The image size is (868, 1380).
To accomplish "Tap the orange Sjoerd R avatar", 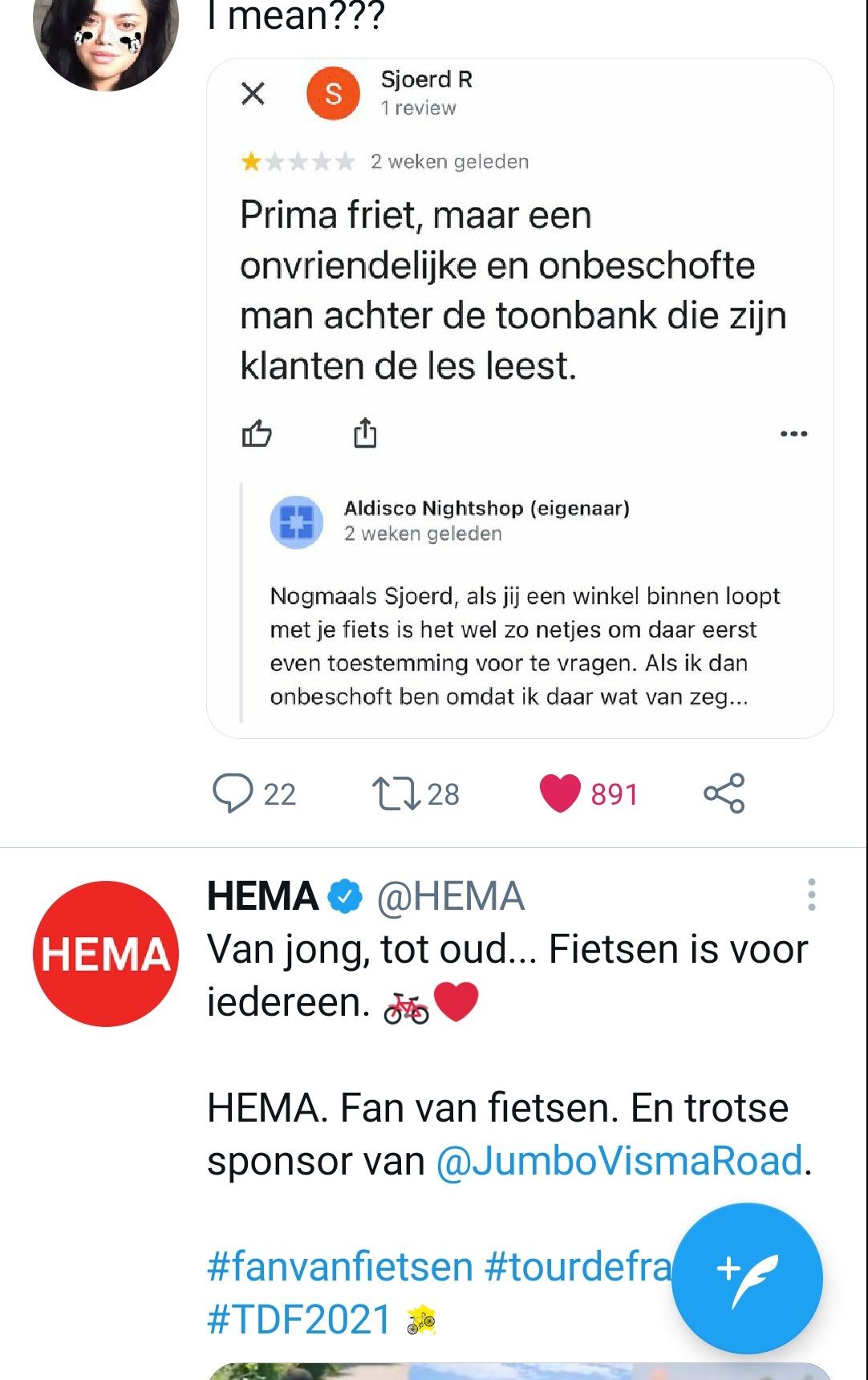I will pos(333,94).
